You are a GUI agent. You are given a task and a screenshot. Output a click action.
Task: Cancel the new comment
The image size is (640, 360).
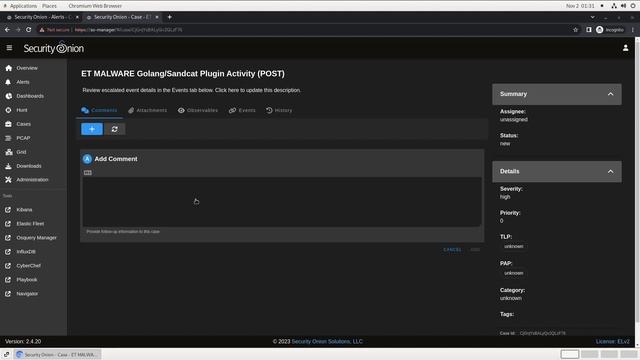(452, 249)
